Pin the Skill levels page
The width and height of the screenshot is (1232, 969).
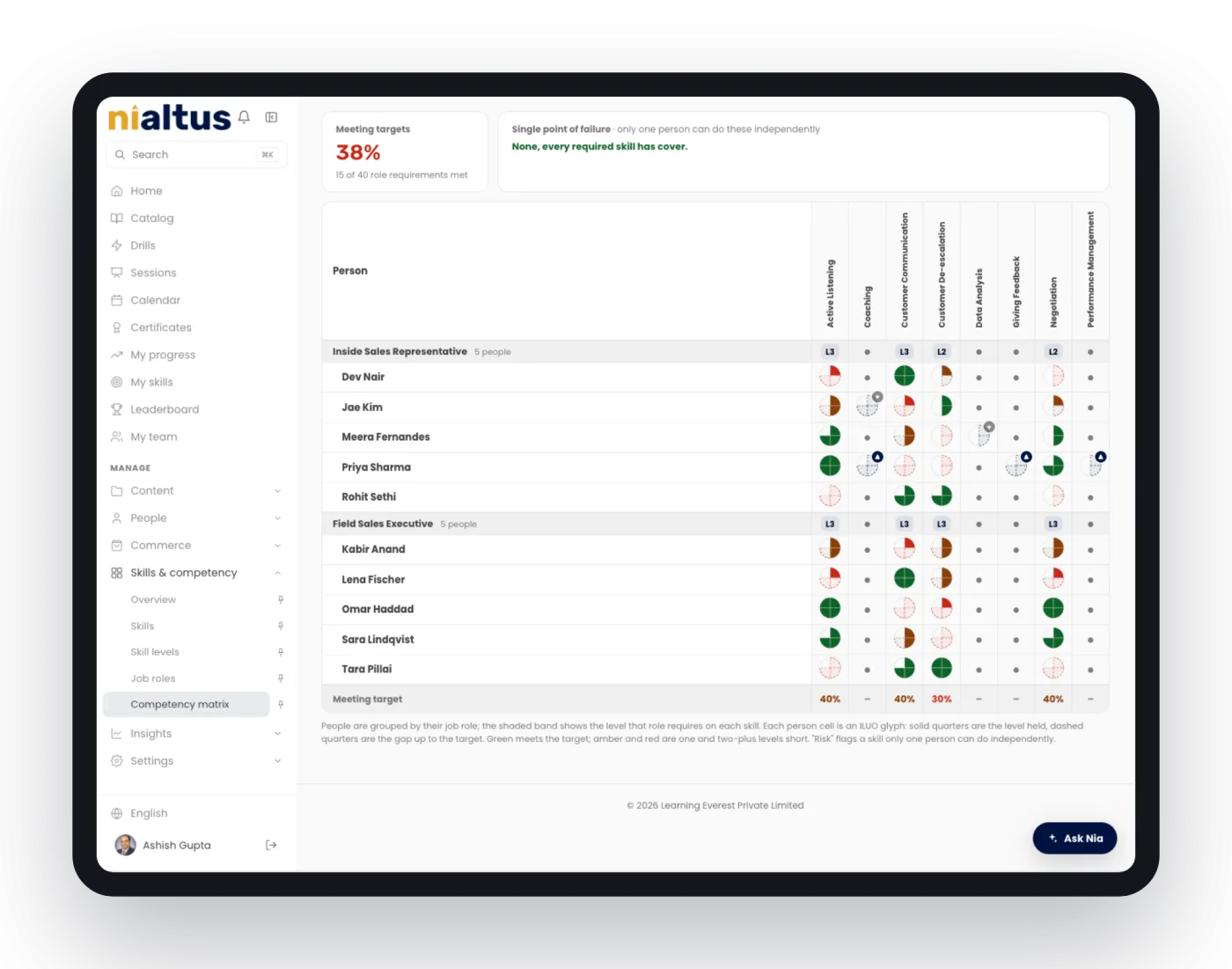(x=281, y=652)
